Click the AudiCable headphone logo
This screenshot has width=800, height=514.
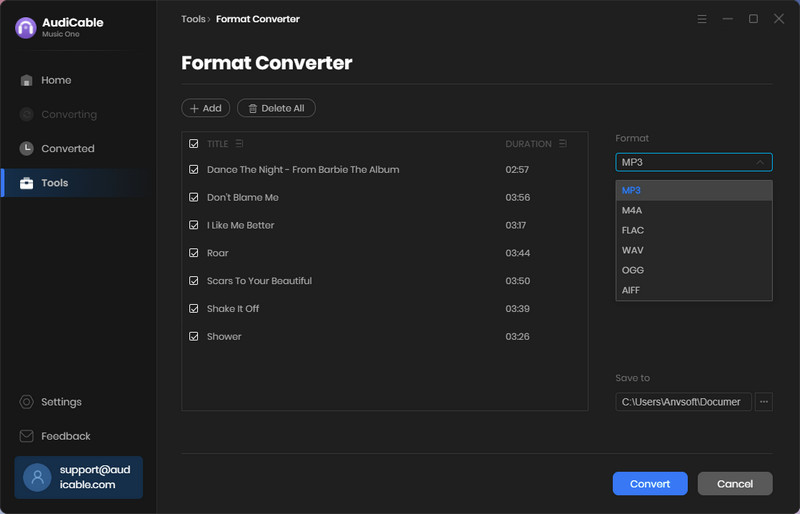[26, 28]
